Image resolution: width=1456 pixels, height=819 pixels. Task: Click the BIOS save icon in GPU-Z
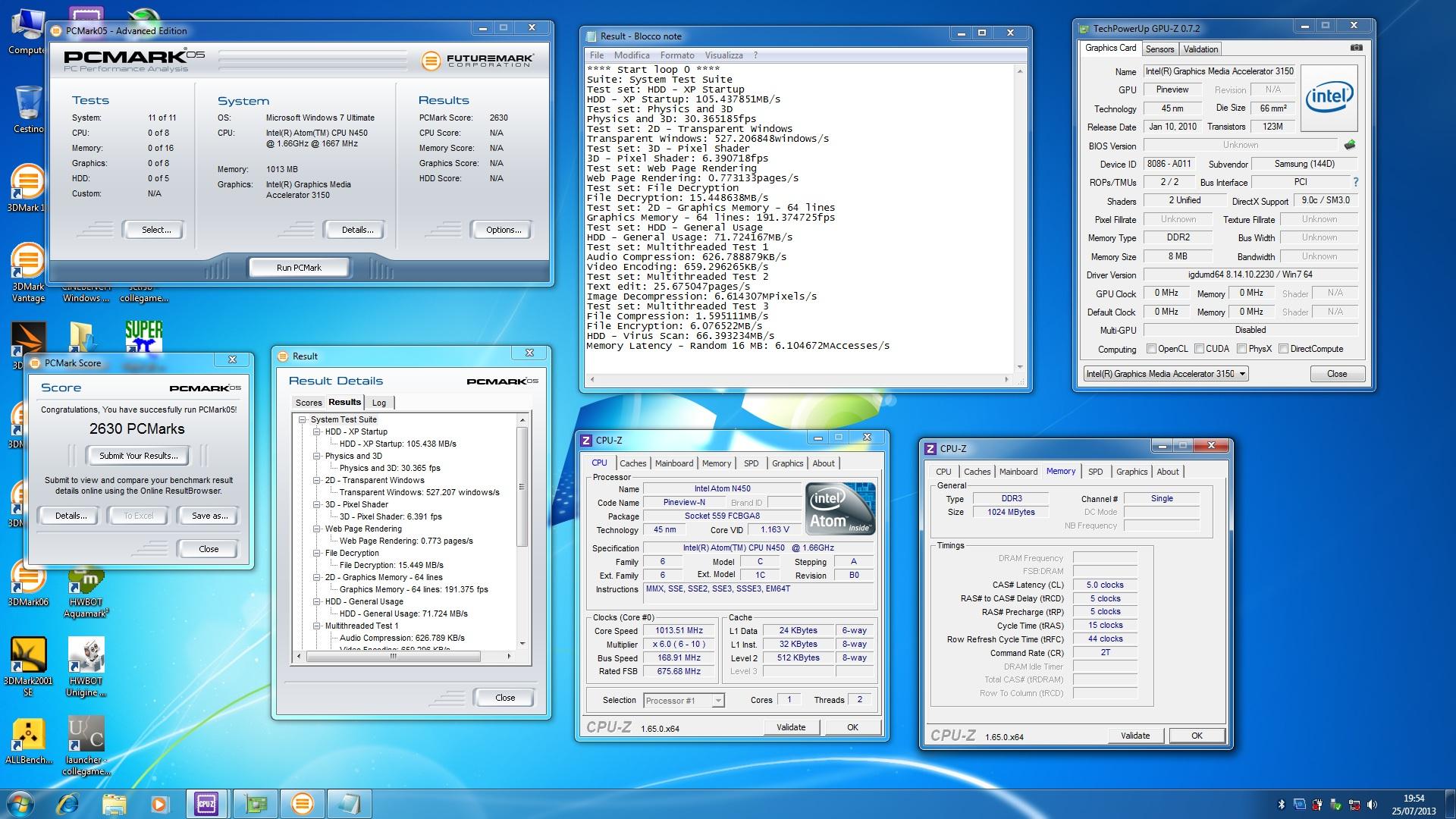click(1350, 145)
